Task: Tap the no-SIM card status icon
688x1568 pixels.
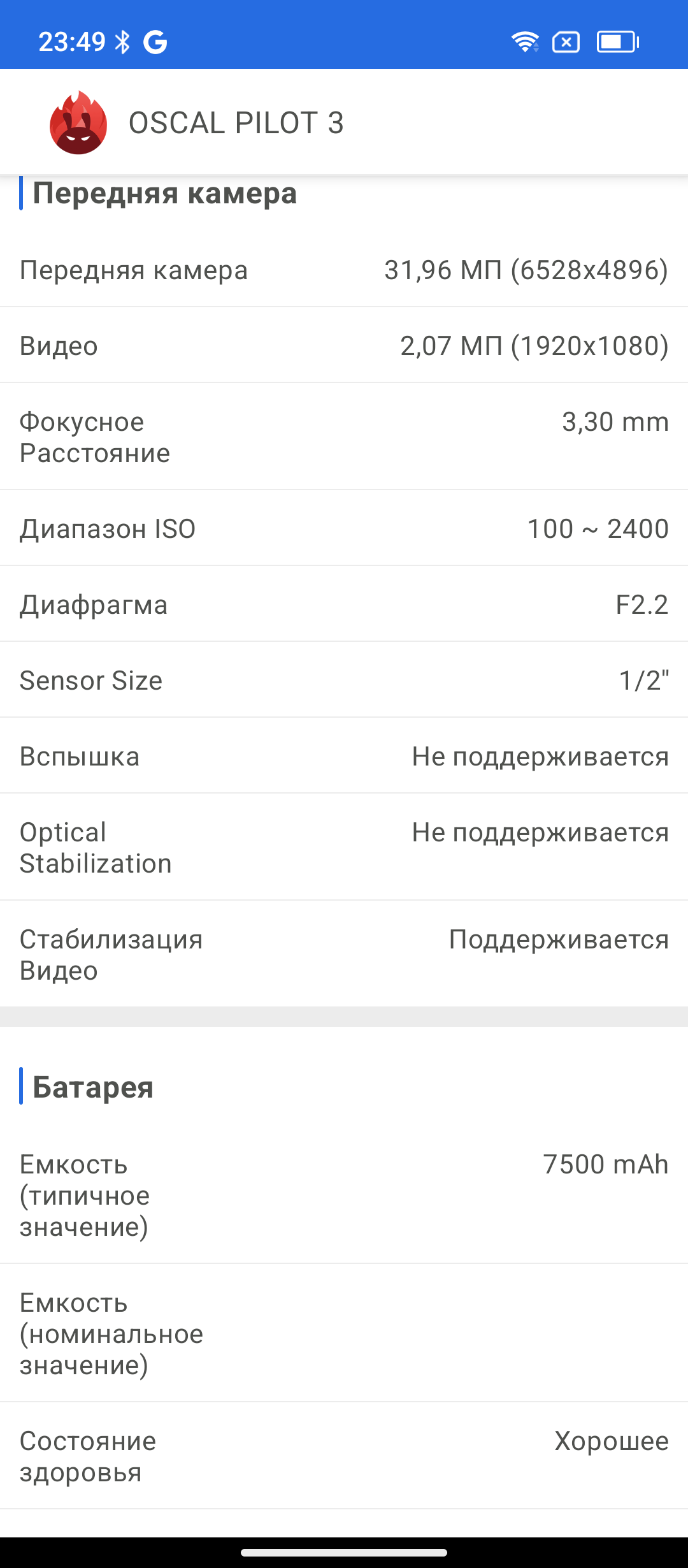Action: tap(566, 42)
